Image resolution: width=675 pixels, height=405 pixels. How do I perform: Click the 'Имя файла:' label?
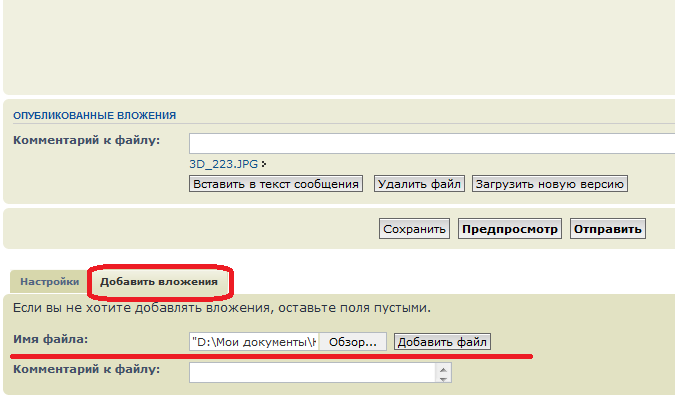(x=51, y=340)
